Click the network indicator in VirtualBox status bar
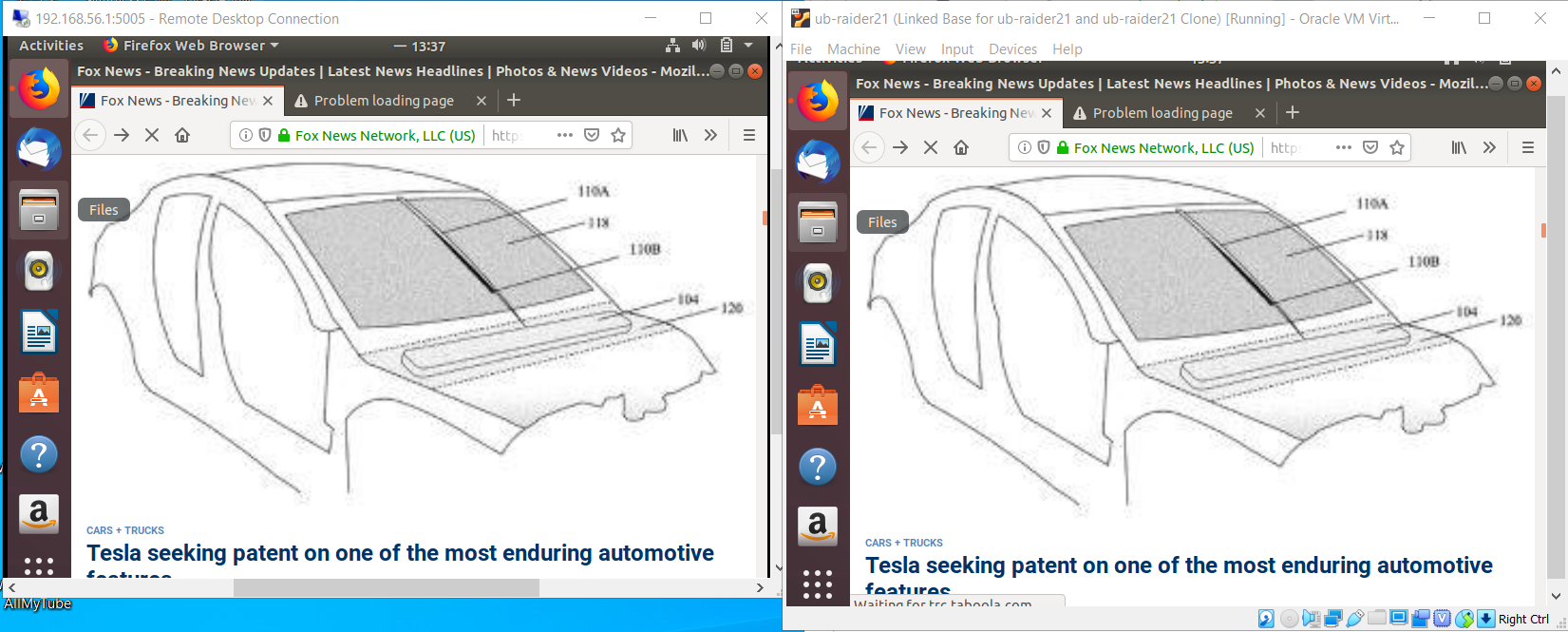The height and width of the screenshot is (632, 1568). [x=1333, y=620]
